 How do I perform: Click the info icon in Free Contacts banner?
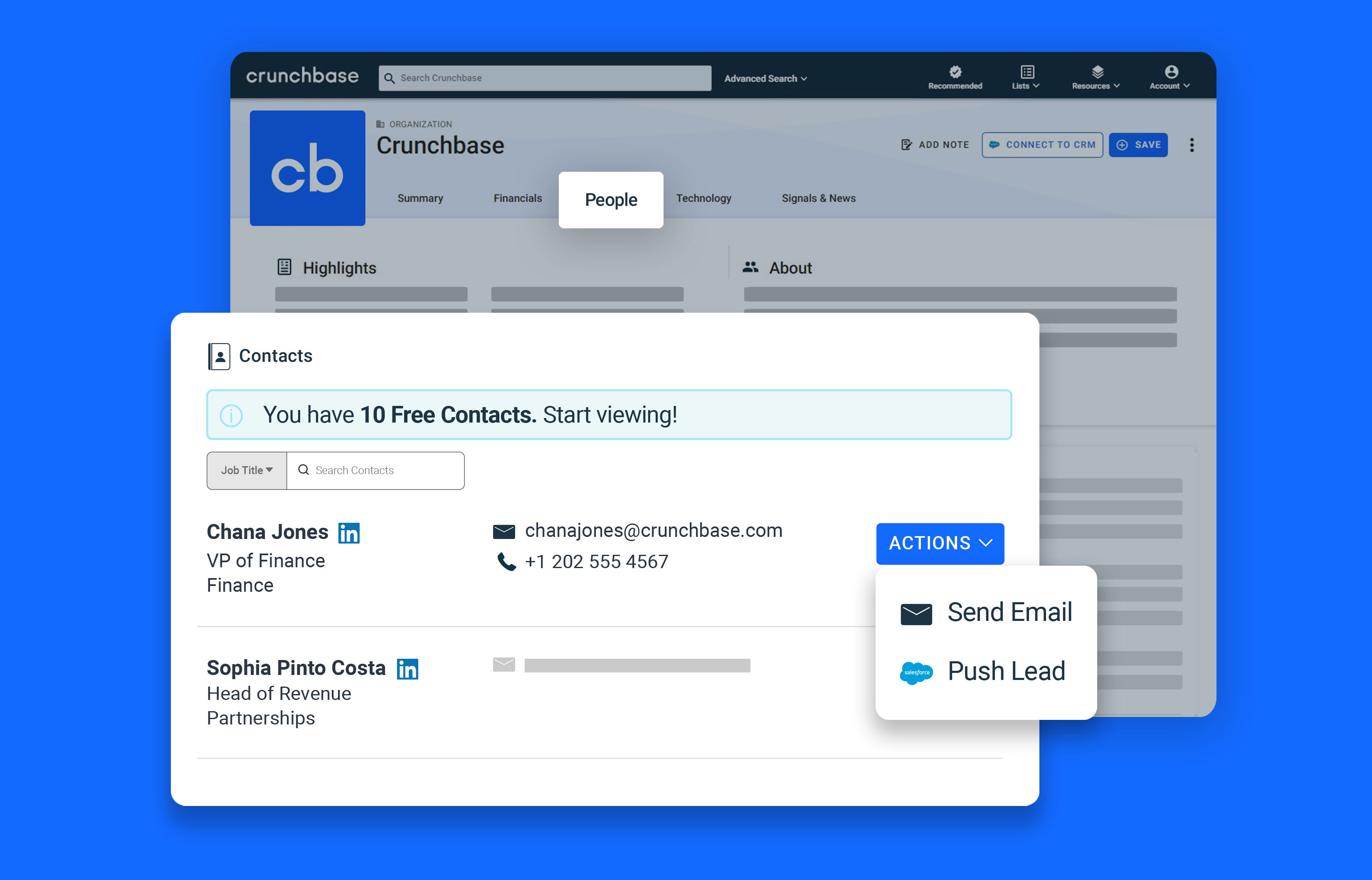coord(231,415)
